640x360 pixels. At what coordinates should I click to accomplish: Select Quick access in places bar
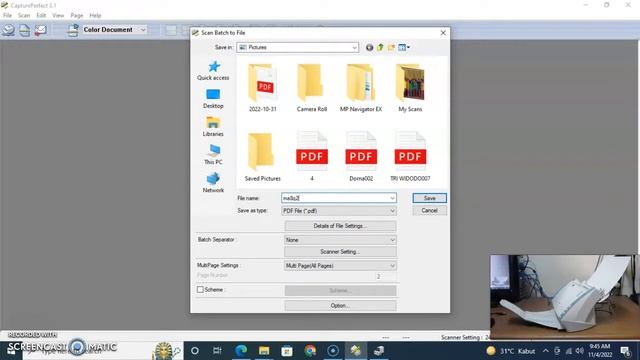click(x=213, y=71)
